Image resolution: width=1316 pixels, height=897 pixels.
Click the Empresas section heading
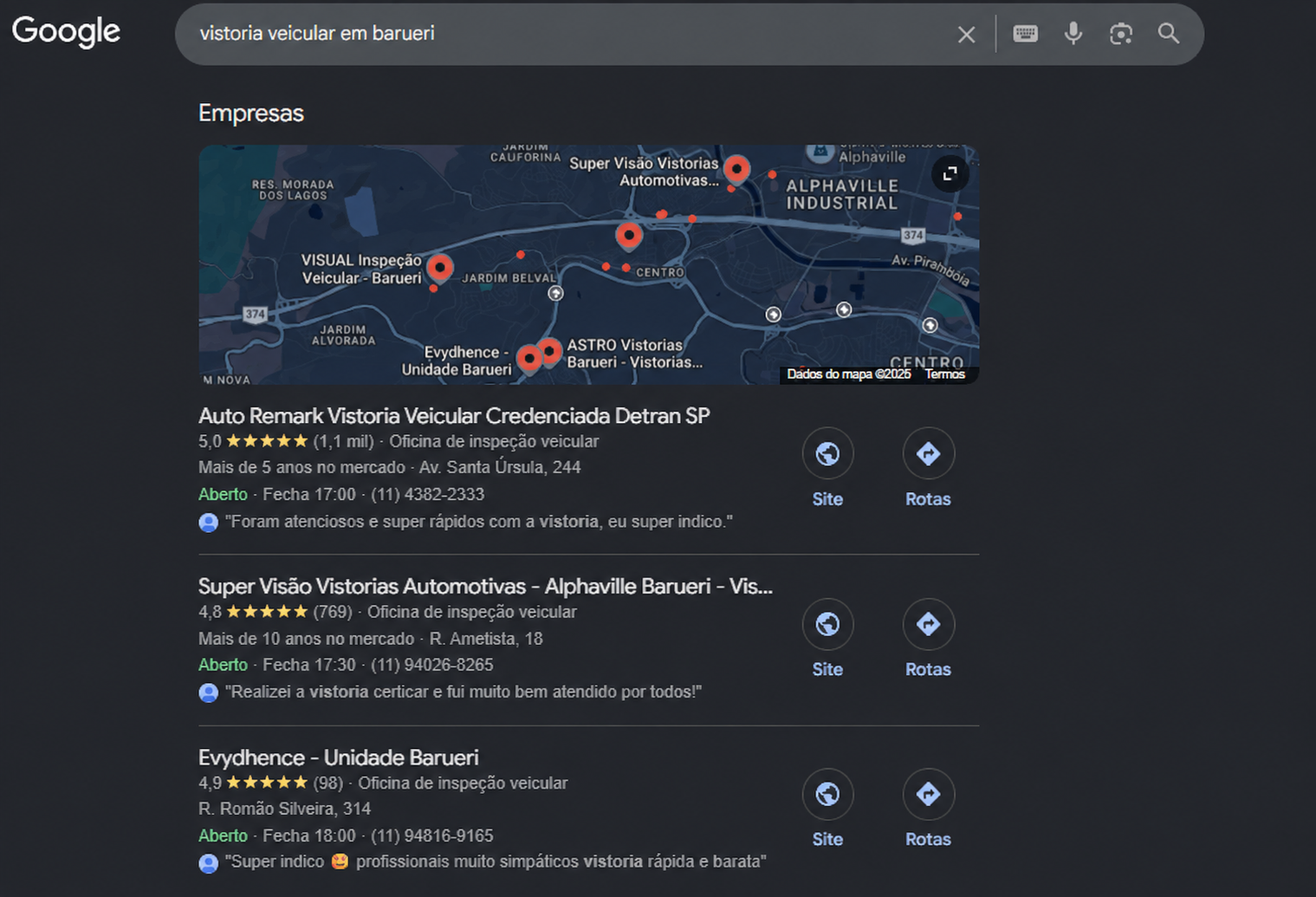[x=251, y=114]
